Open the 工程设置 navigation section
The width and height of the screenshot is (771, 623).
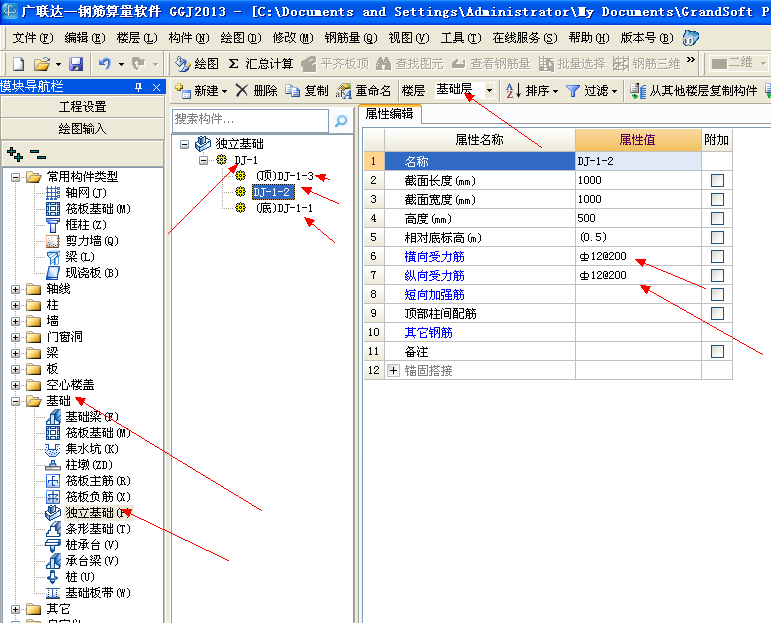(x=83, y=107)
